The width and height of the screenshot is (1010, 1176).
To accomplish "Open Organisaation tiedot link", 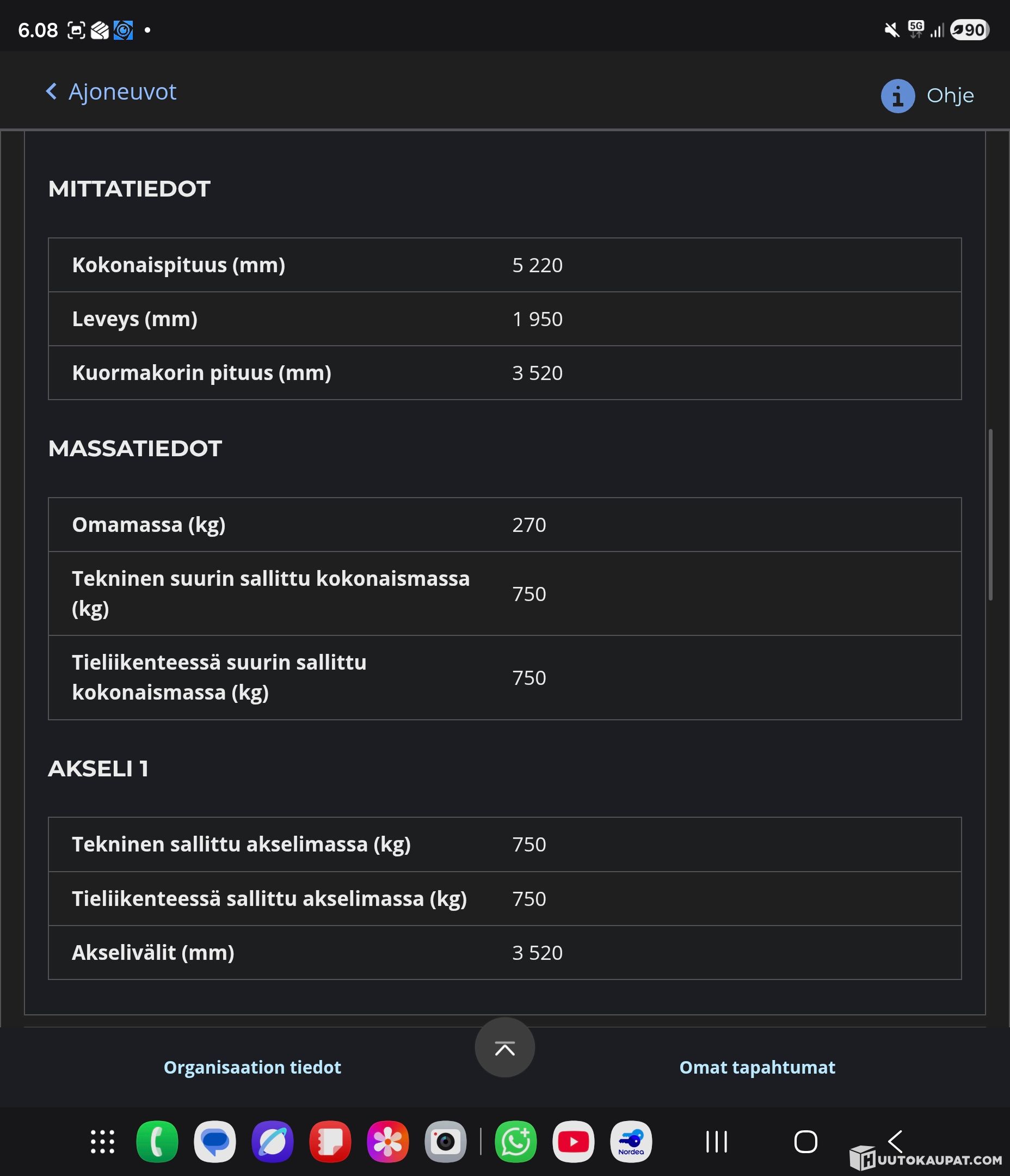I will [252, 1067].
